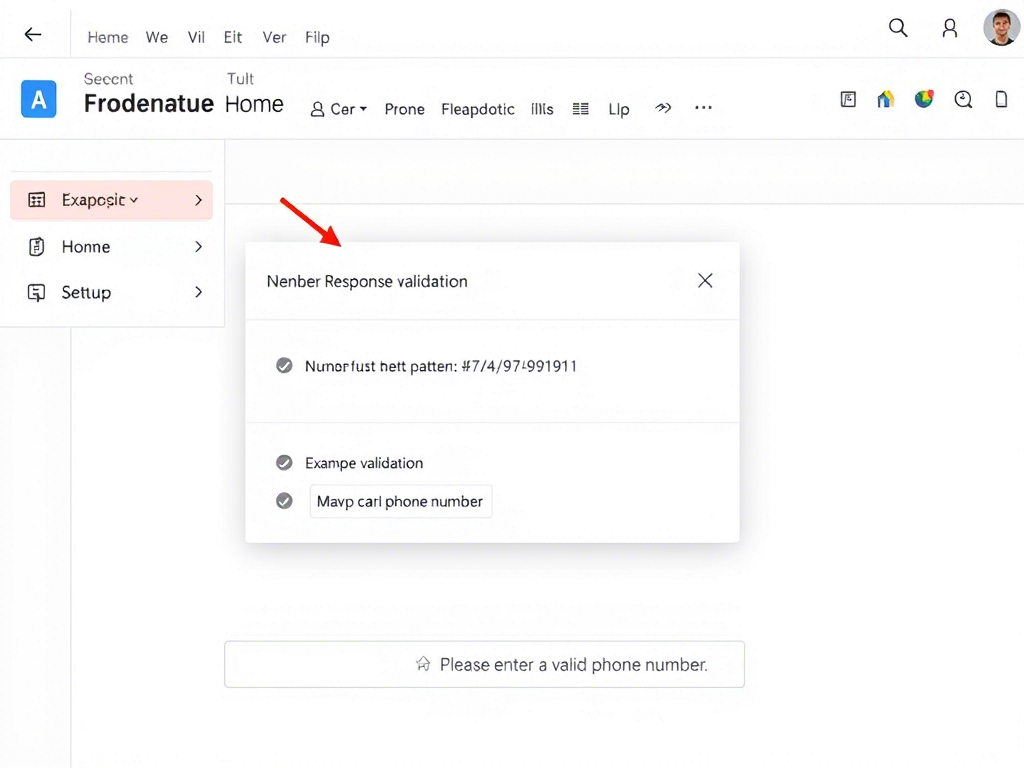Click the blue 'A' app logo

tap(39, 100)
